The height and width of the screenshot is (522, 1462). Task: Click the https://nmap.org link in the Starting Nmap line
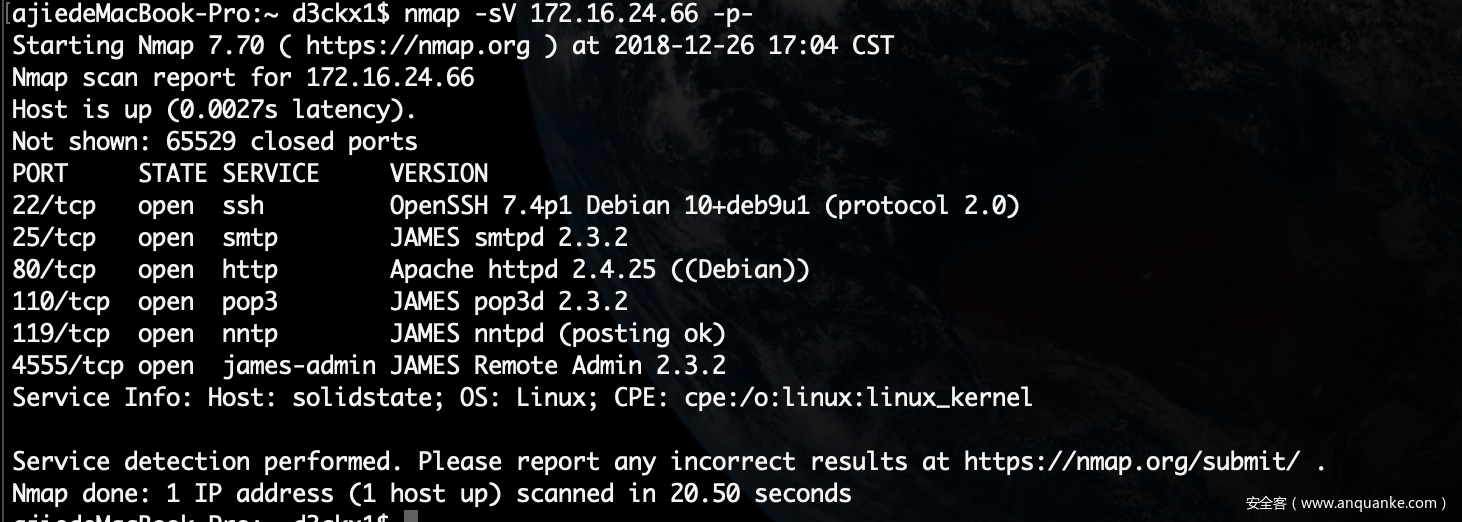click(x=418, y=46)
